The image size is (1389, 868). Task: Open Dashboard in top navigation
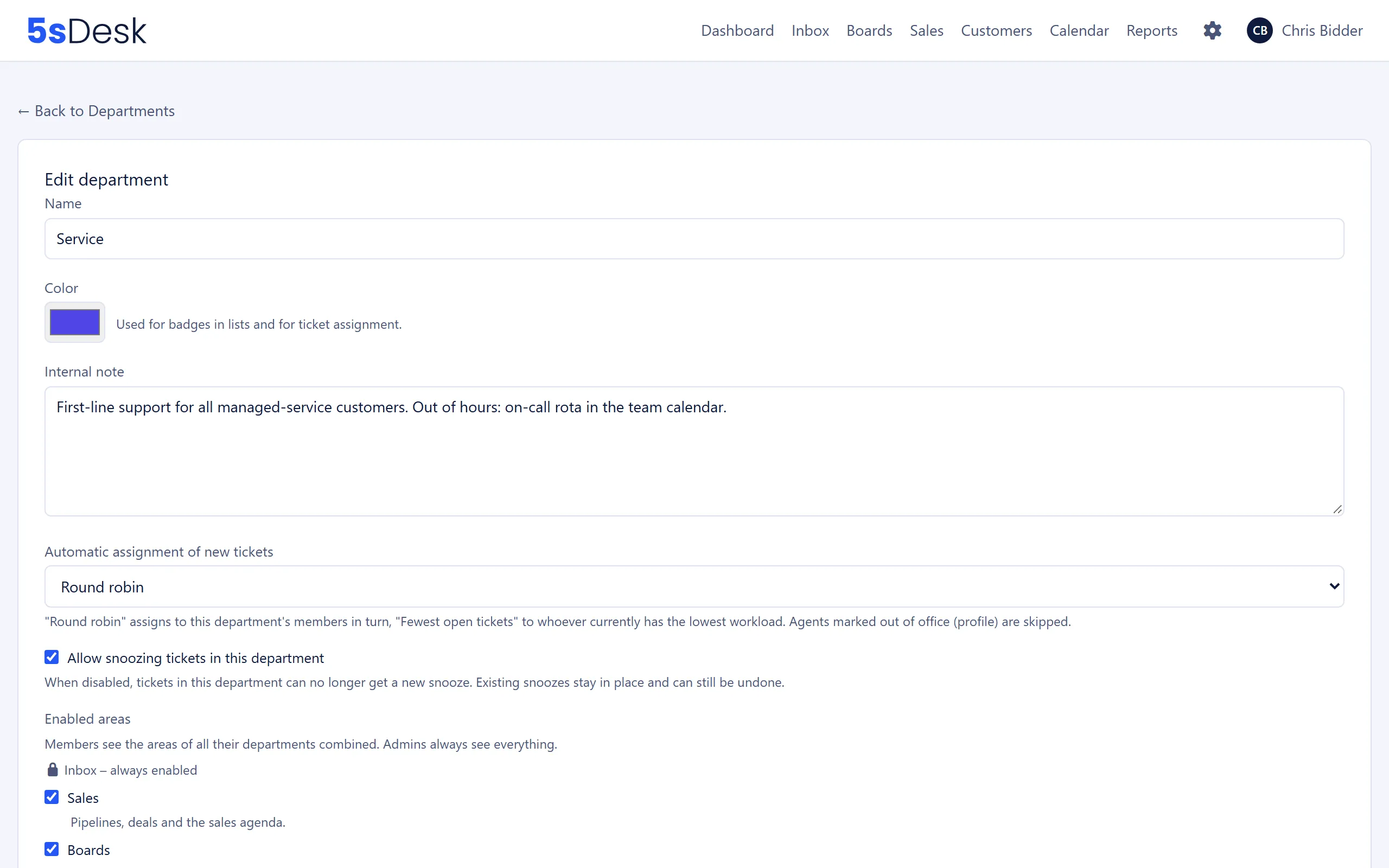tap(737, 30)
